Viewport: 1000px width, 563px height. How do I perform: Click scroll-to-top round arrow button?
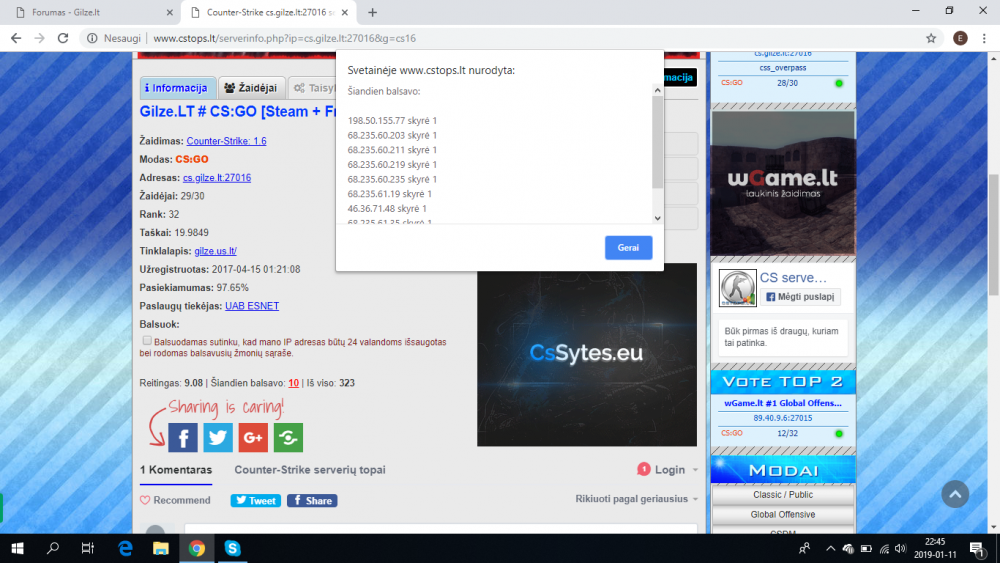955,494
